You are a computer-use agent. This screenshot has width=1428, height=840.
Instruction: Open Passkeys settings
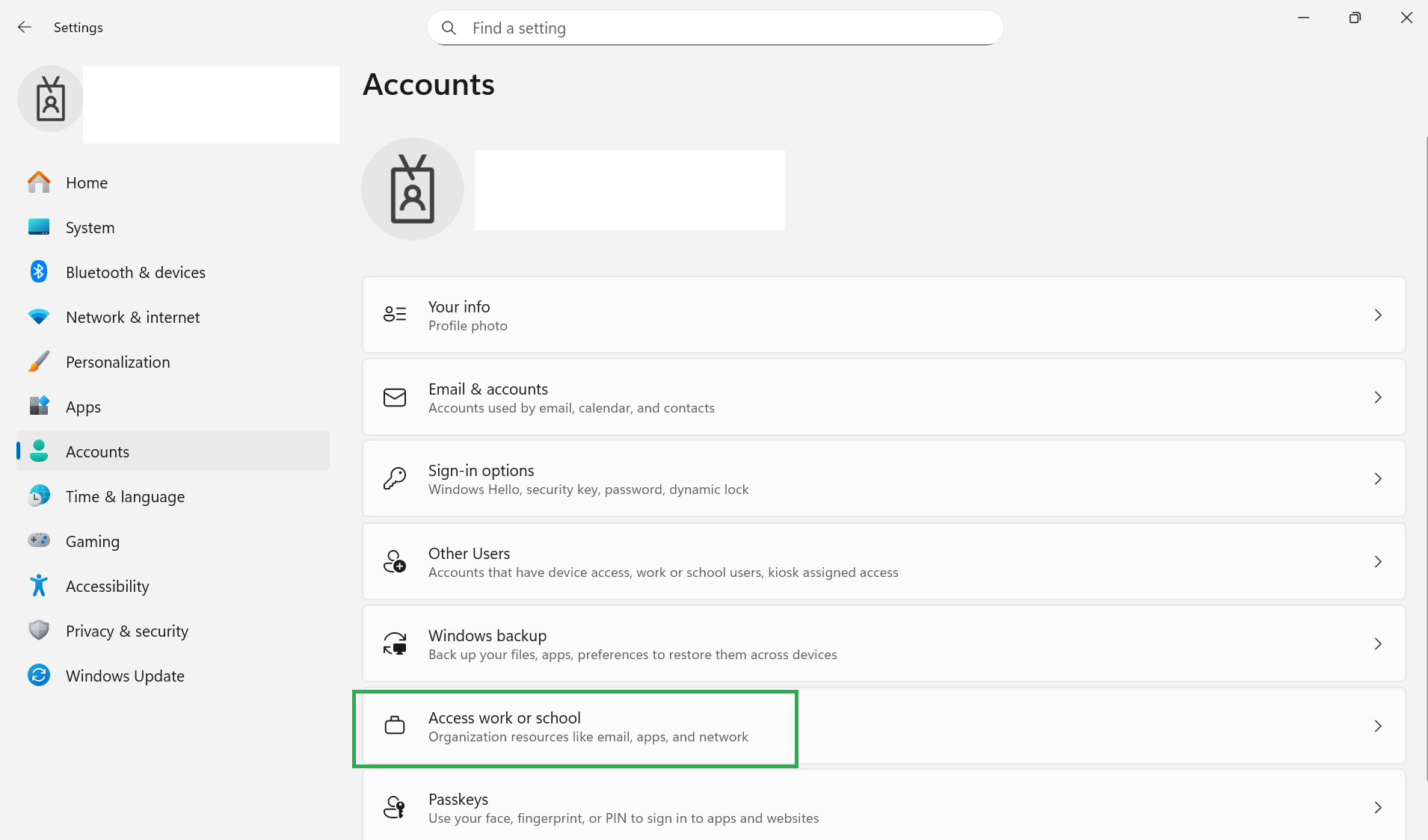(884, 806)
